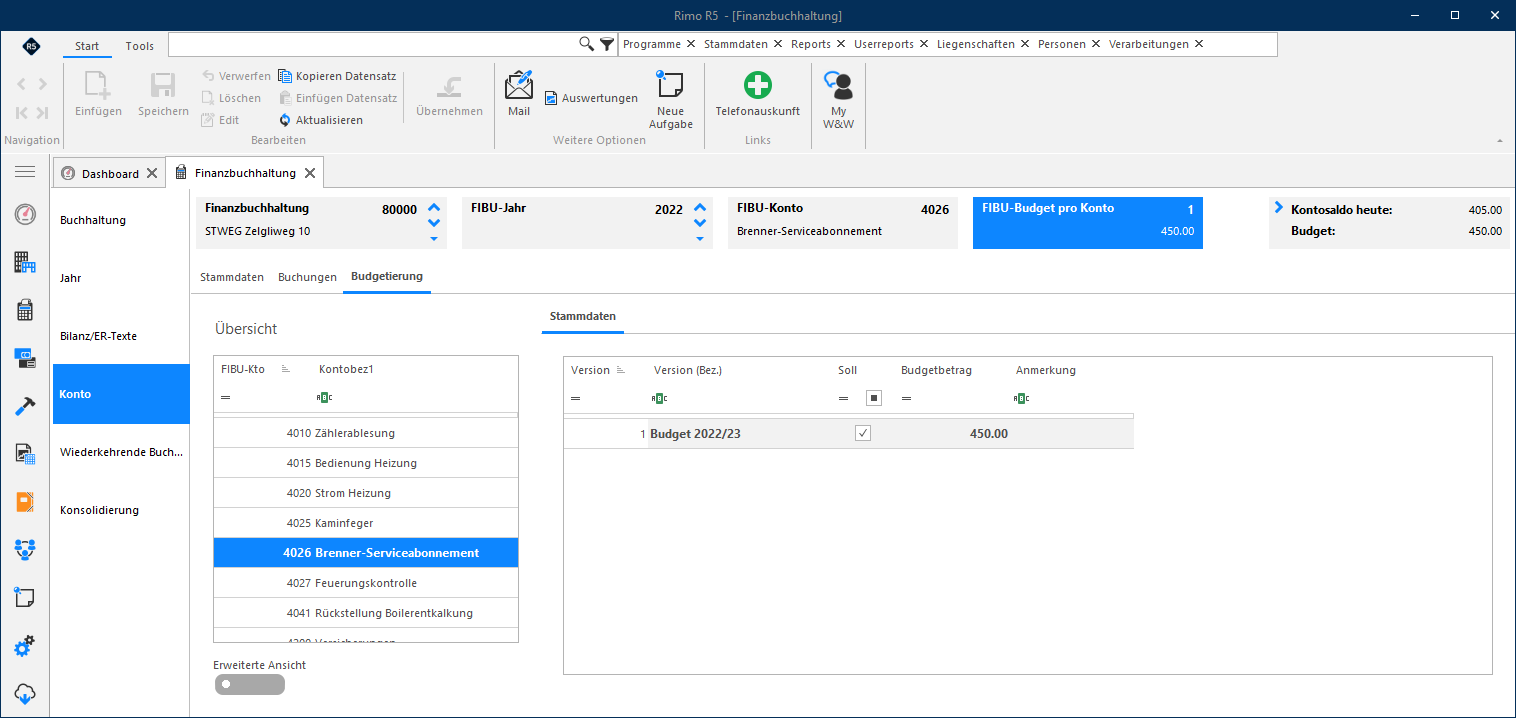Open the hammer icon in left sidebar
Viewport: 1516px width, 718px height.
click(25, 406)
